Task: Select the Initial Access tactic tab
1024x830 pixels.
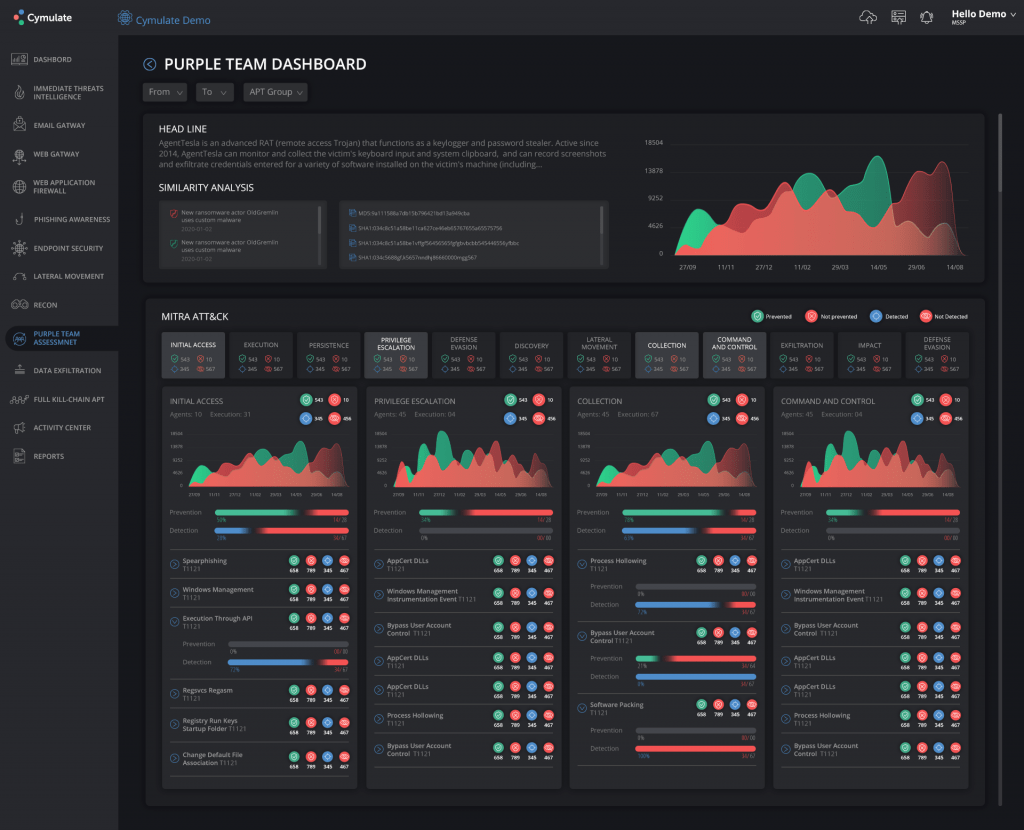Action: [193, 355]
